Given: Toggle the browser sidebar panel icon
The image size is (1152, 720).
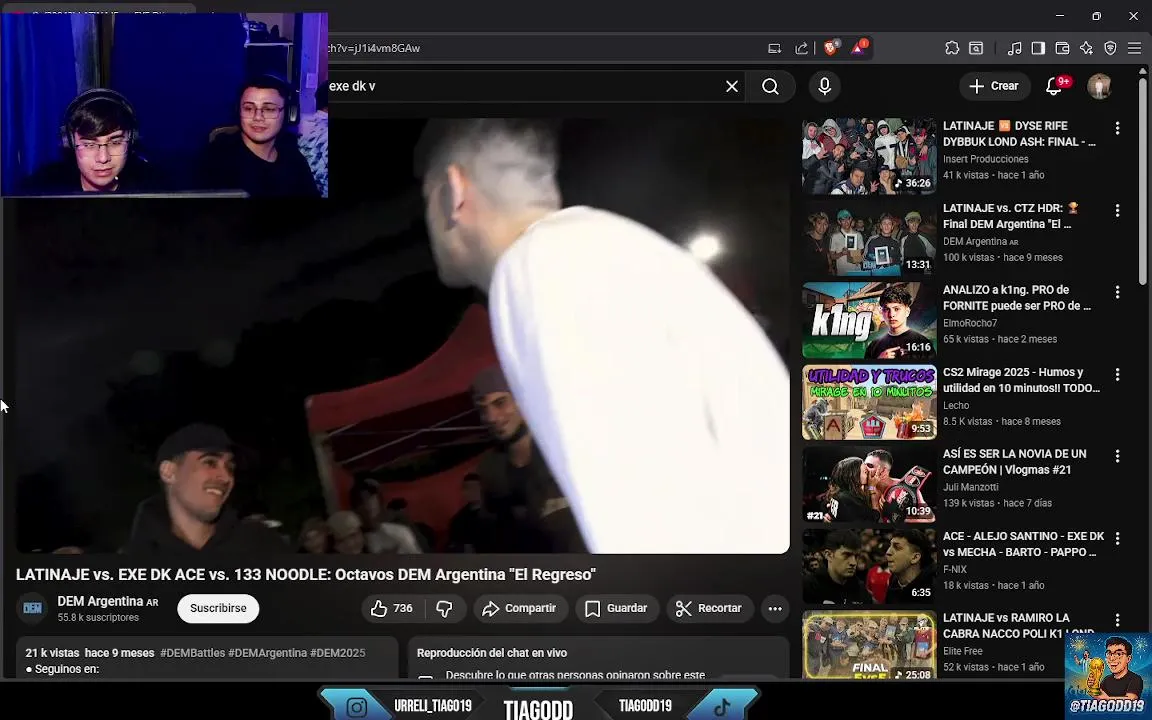Looking at the screenshot, I should [x=1038, y=48].
